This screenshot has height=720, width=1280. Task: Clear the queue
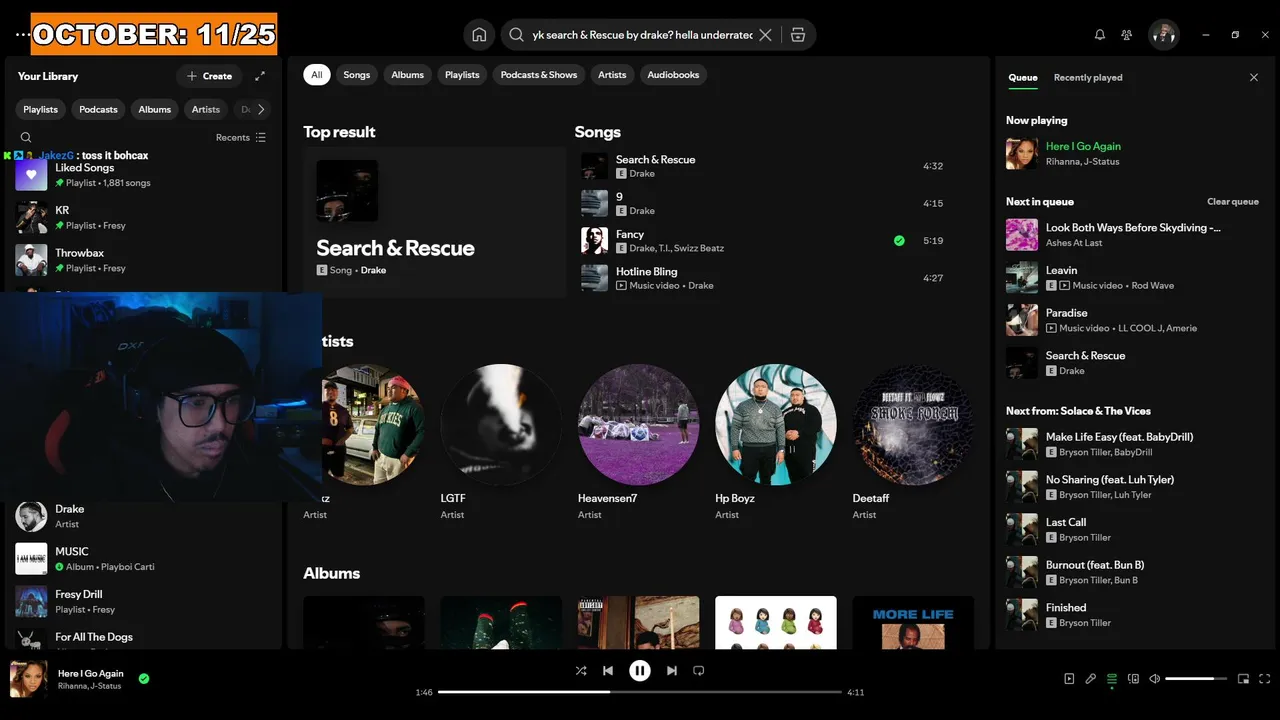(1232, 202)
